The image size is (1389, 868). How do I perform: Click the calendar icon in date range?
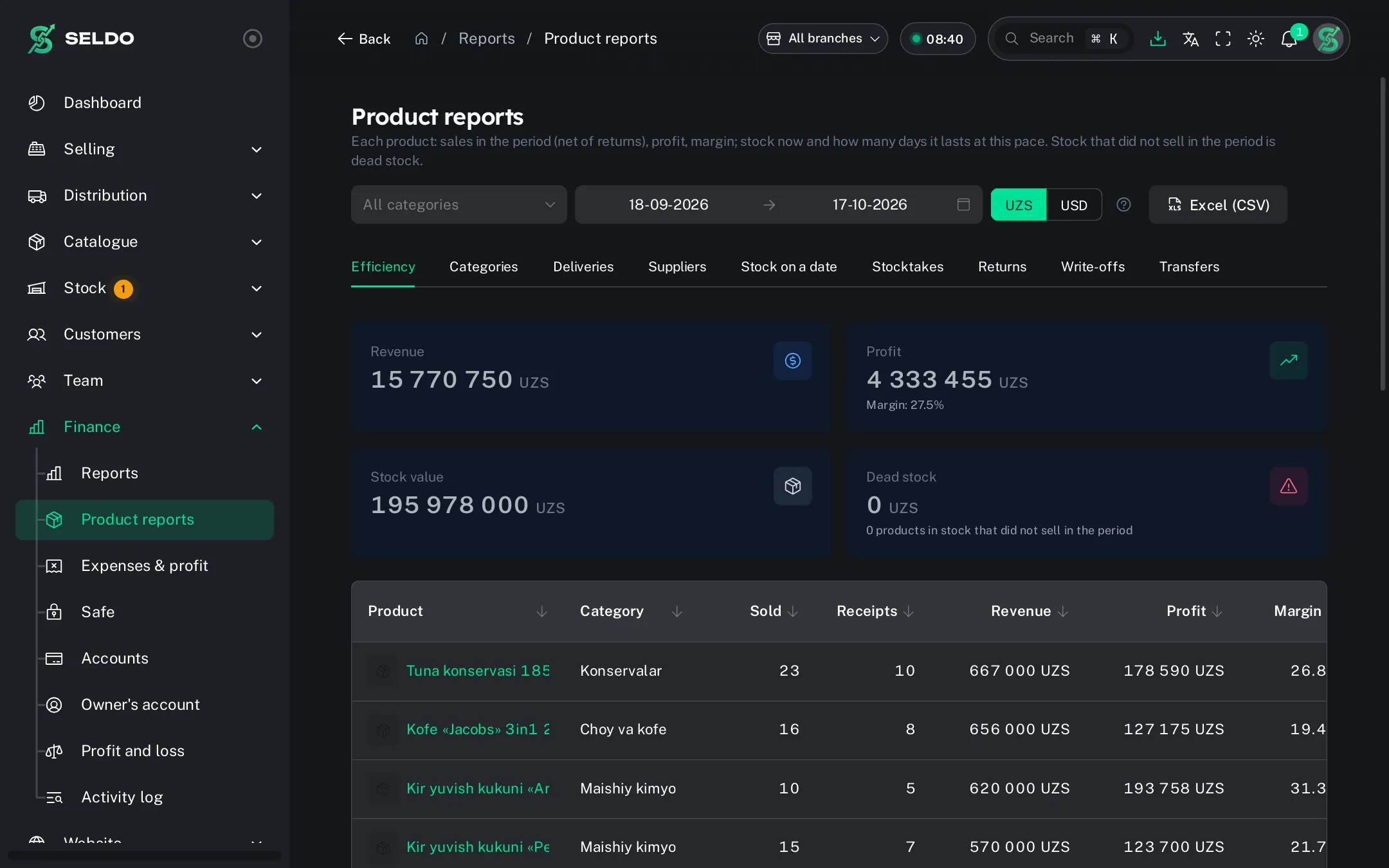(x=963, y=204)
